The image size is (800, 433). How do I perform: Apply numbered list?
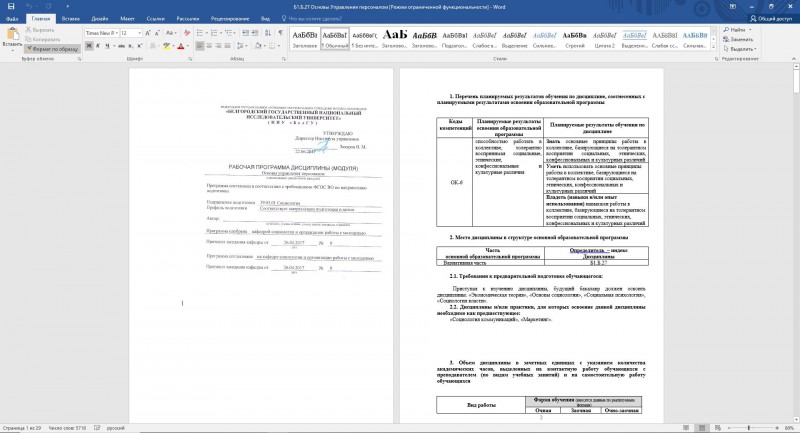pyautogui.click(x=214, y=33)
